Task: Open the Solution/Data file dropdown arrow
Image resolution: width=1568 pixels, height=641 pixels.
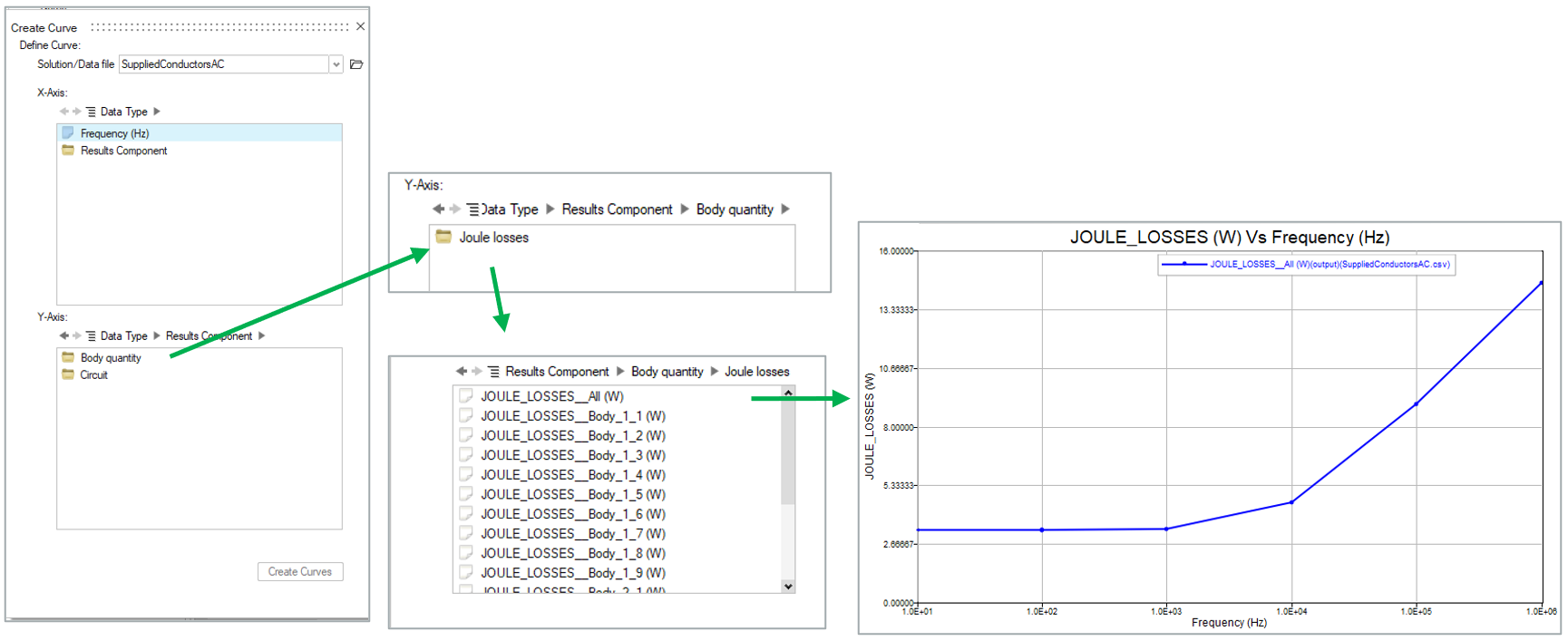Action: pos(336,64)
